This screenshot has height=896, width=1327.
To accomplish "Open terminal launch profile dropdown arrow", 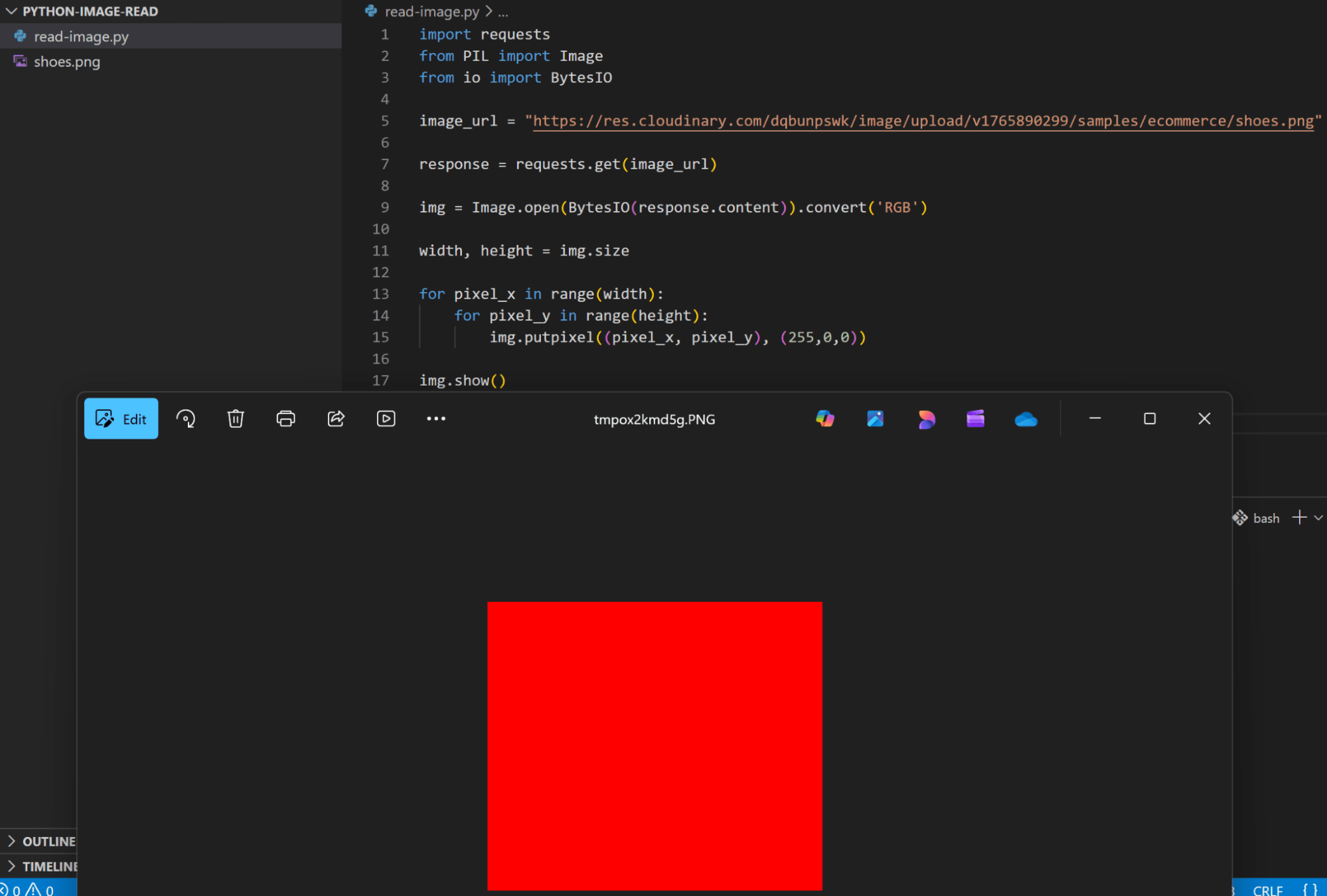I will point(1318,518).
